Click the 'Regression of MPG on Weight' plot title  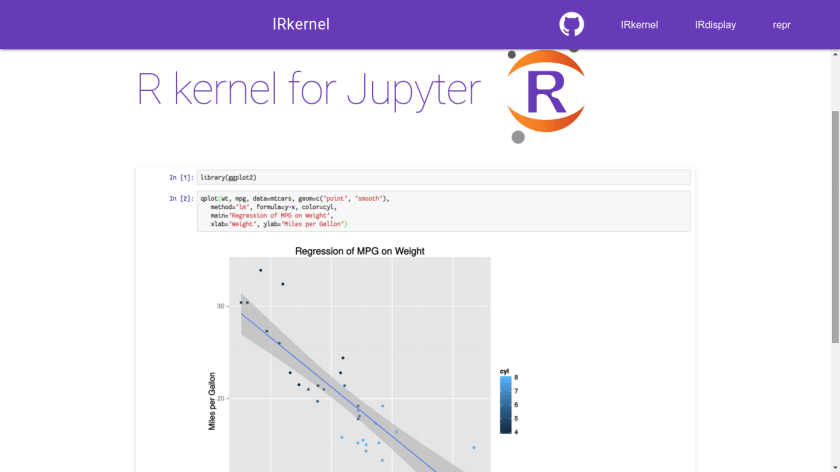(359, 251)
